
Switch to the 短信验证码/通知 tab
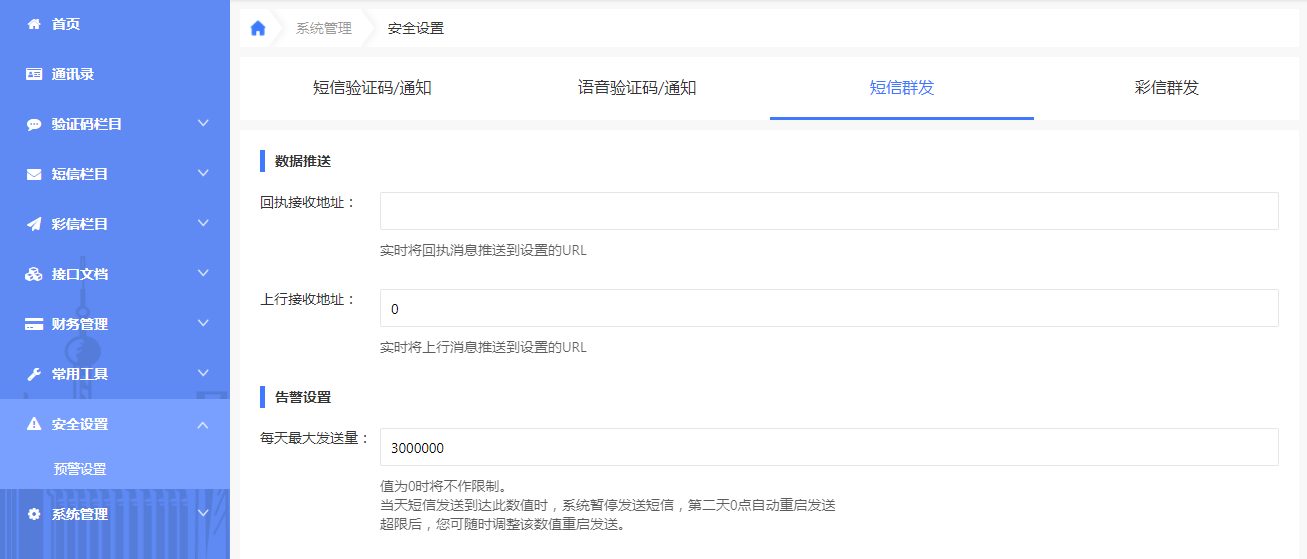pyautogui.click(x=372, y=88)
